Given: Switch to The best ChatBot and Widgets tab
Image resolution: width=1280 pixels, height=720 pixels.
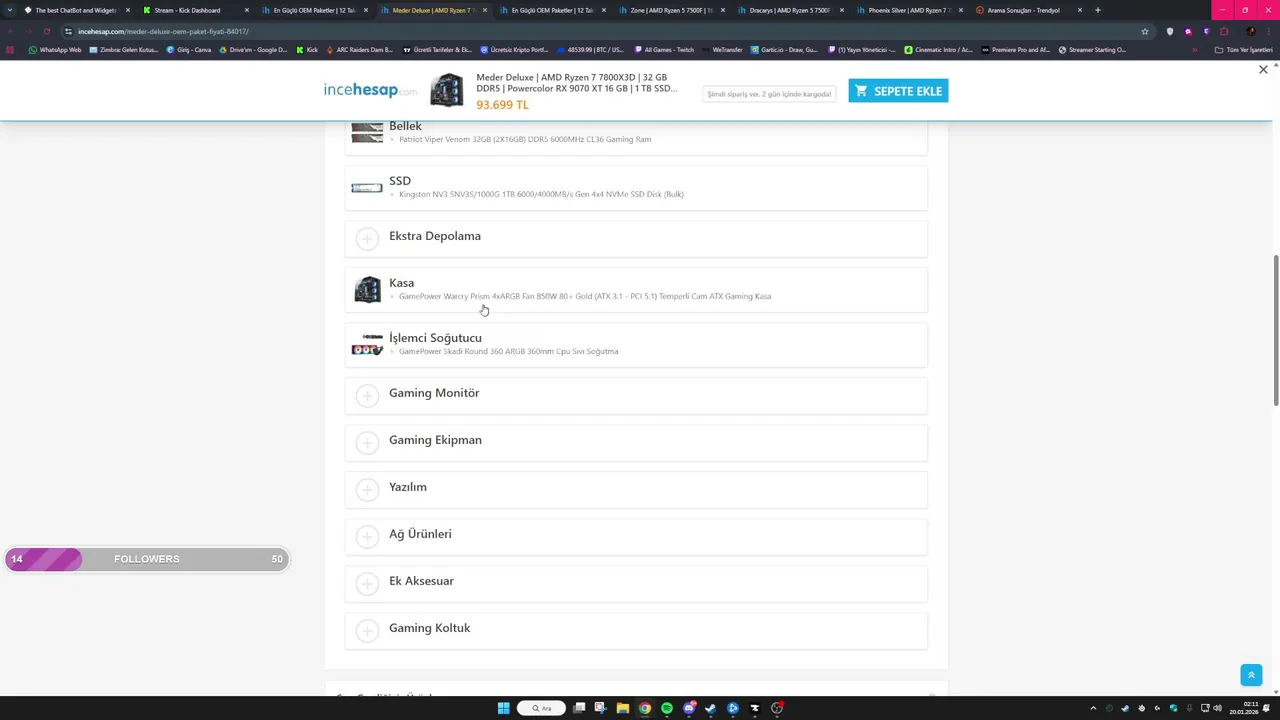Looking at the screenshot, I should 77,10.
